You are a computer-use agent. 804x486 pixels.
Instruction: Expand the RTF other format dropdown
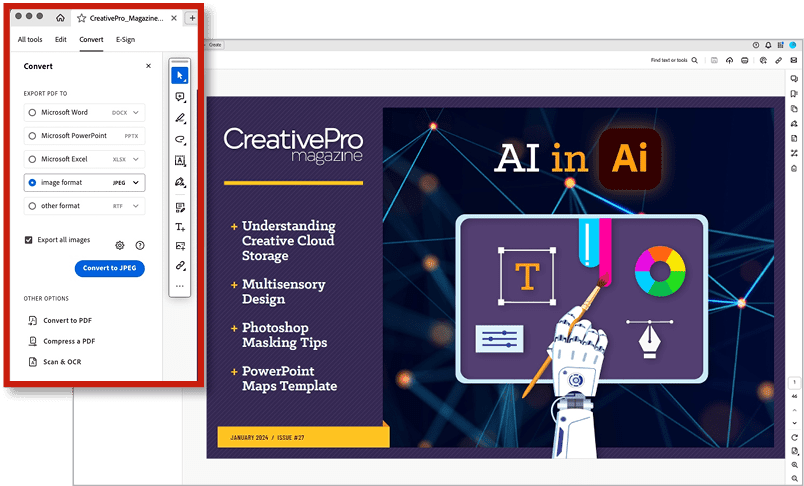[x=136, y=206]
